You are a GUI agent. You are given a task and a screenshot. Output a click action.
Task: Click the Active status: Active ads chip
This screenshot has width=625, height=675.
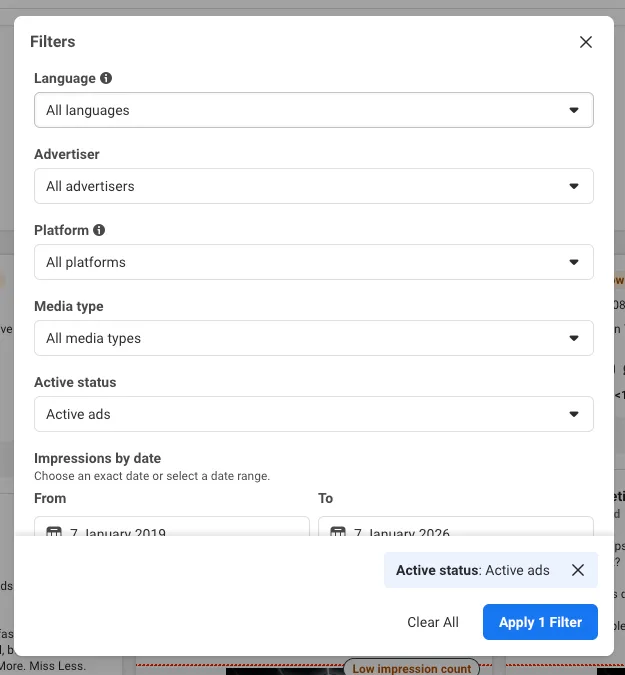tap(473, 570)
